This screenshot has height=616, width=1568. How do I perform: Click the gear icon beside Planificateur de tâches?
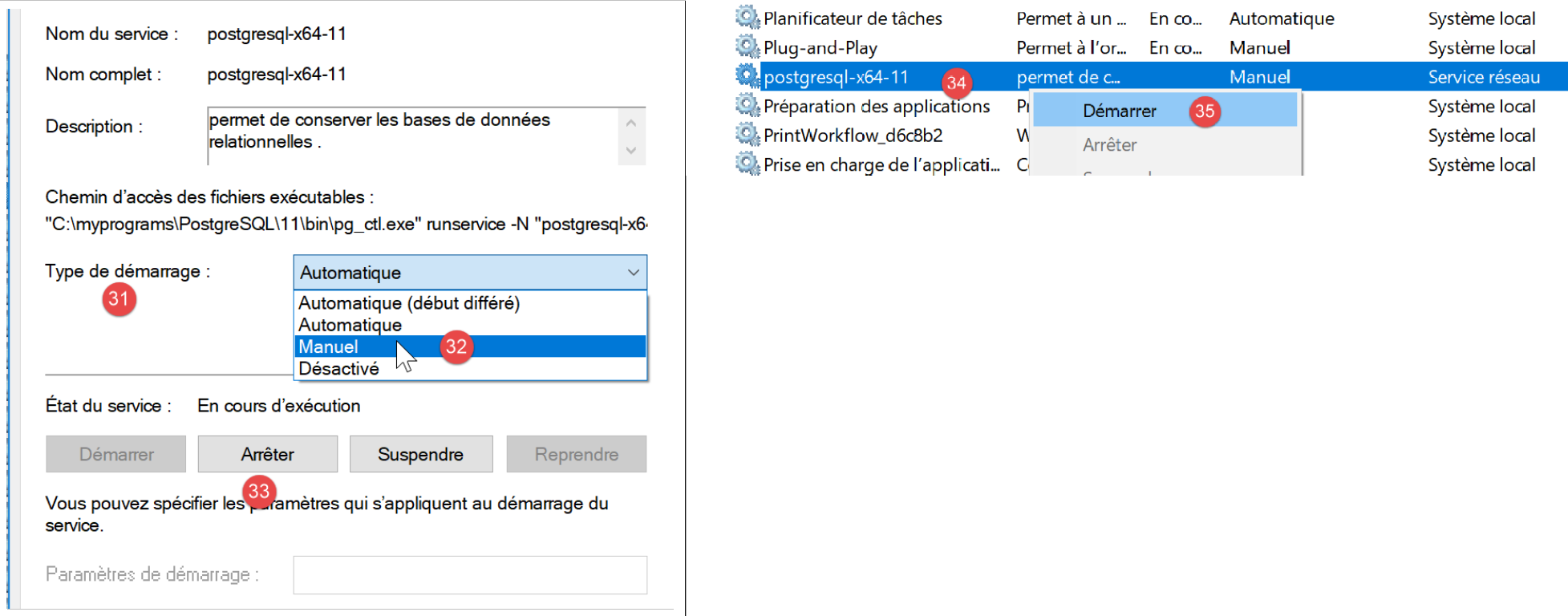[x=747, y=18]
